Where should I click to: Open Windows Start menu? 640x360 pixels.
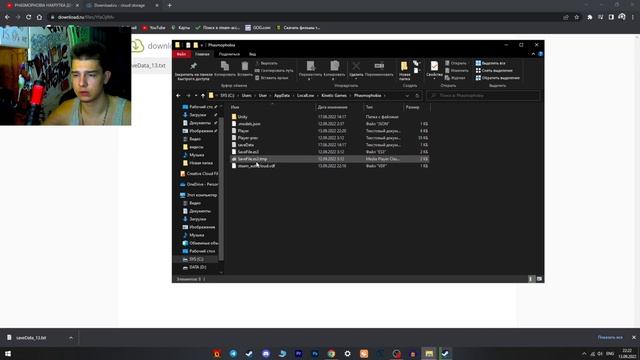click(x=8, y=353)
